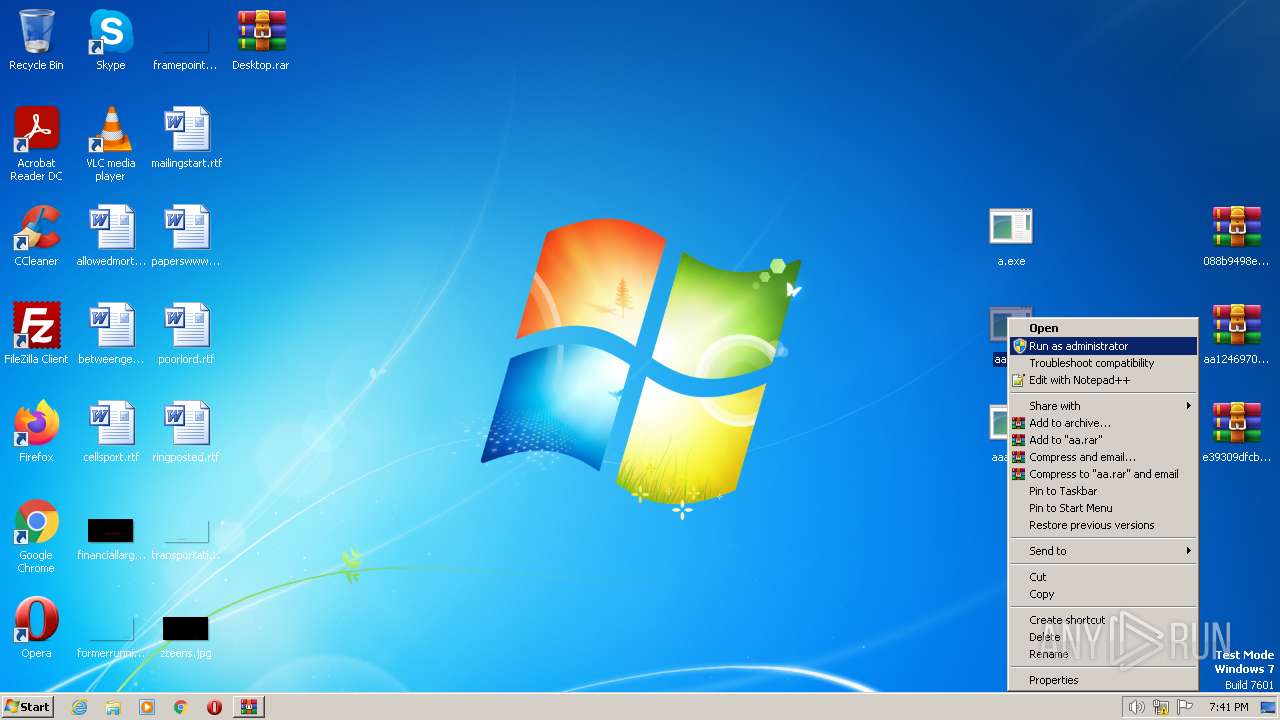Screen dimensions: 1280x720
Task: Expand the Share with submenu
Action: (1102, 406)
